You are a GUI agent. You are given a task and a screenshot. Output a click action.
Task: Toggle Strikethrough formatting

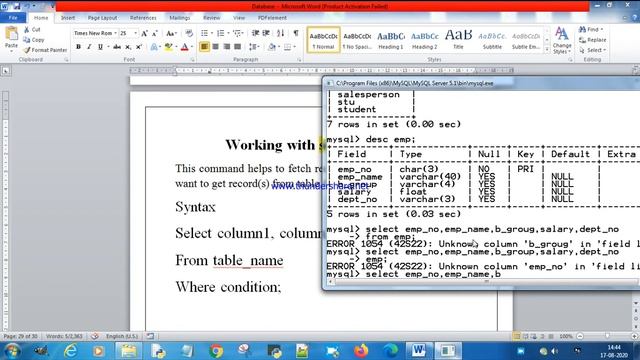[117, 47]
